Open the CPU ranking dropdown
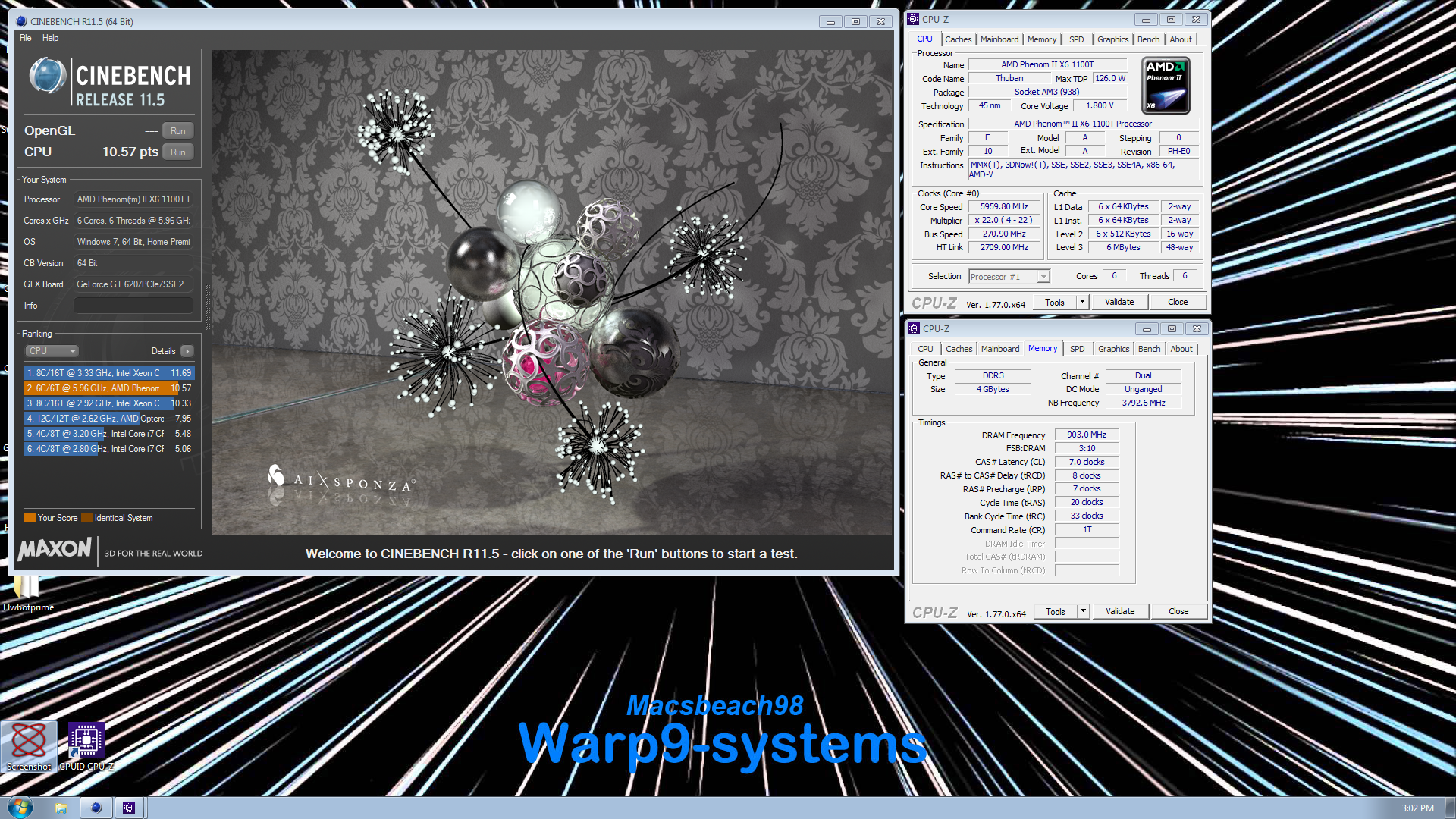Viewport: 1456px width, 819px height. coord(52,351)
